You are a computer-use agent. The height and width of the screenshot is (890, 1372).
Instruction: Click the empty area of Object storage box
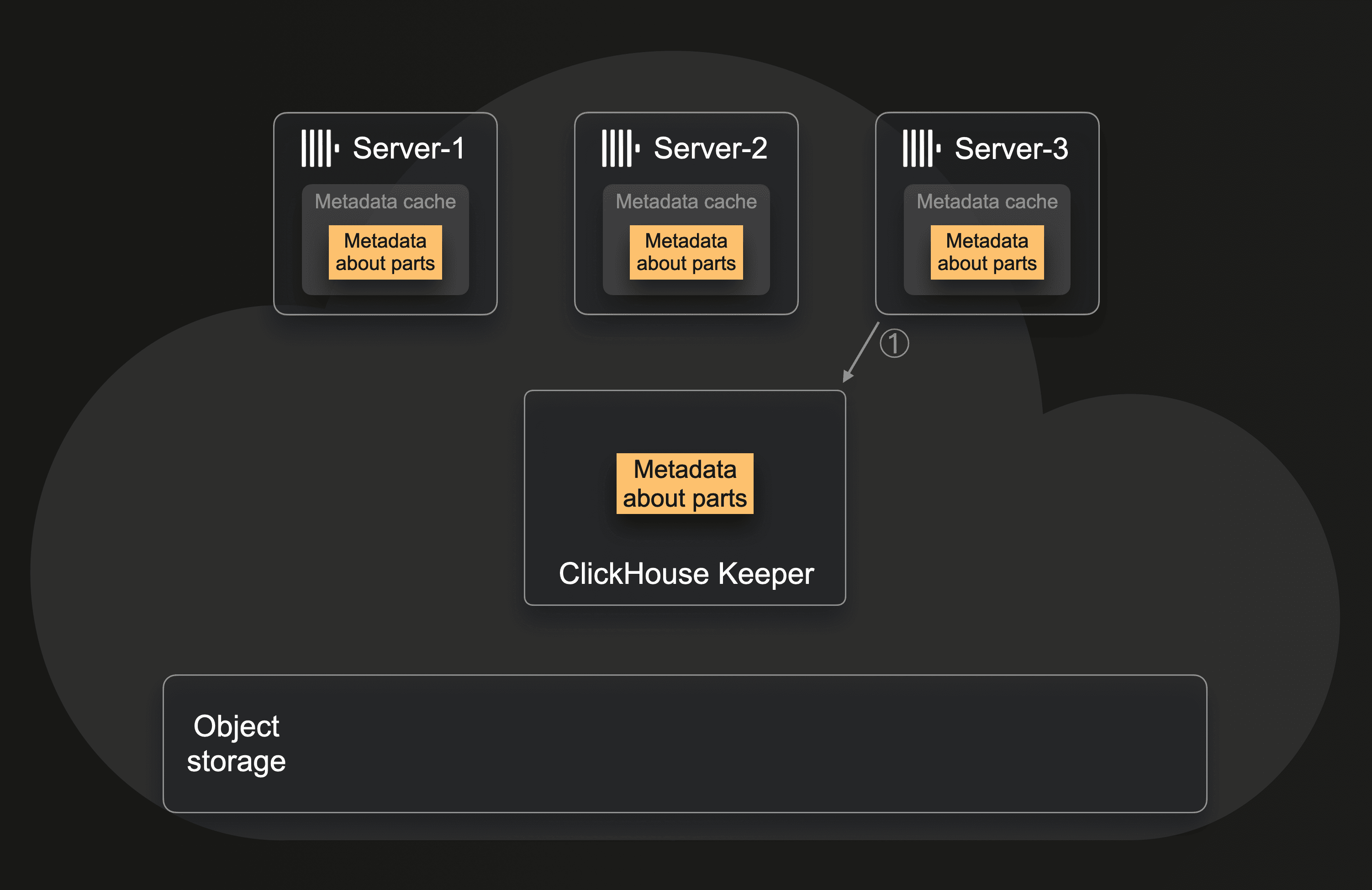point(749,744)
